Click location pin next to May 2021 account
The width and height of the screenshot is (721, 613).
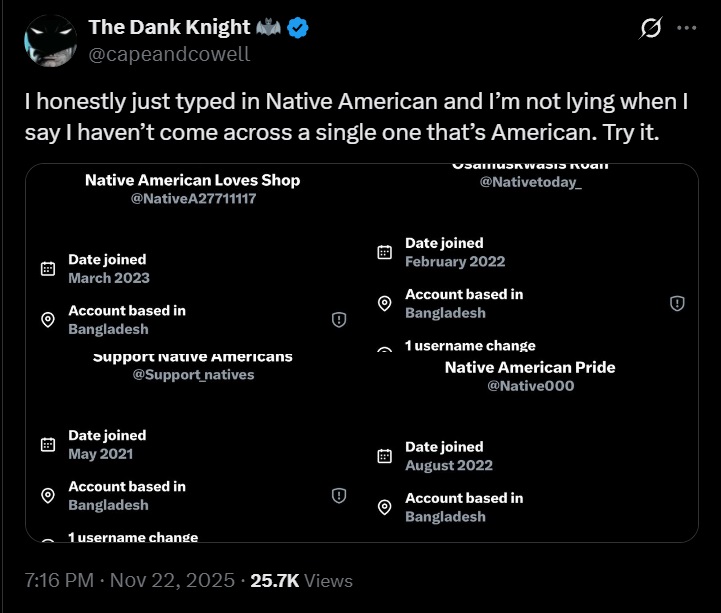(47, 496)
